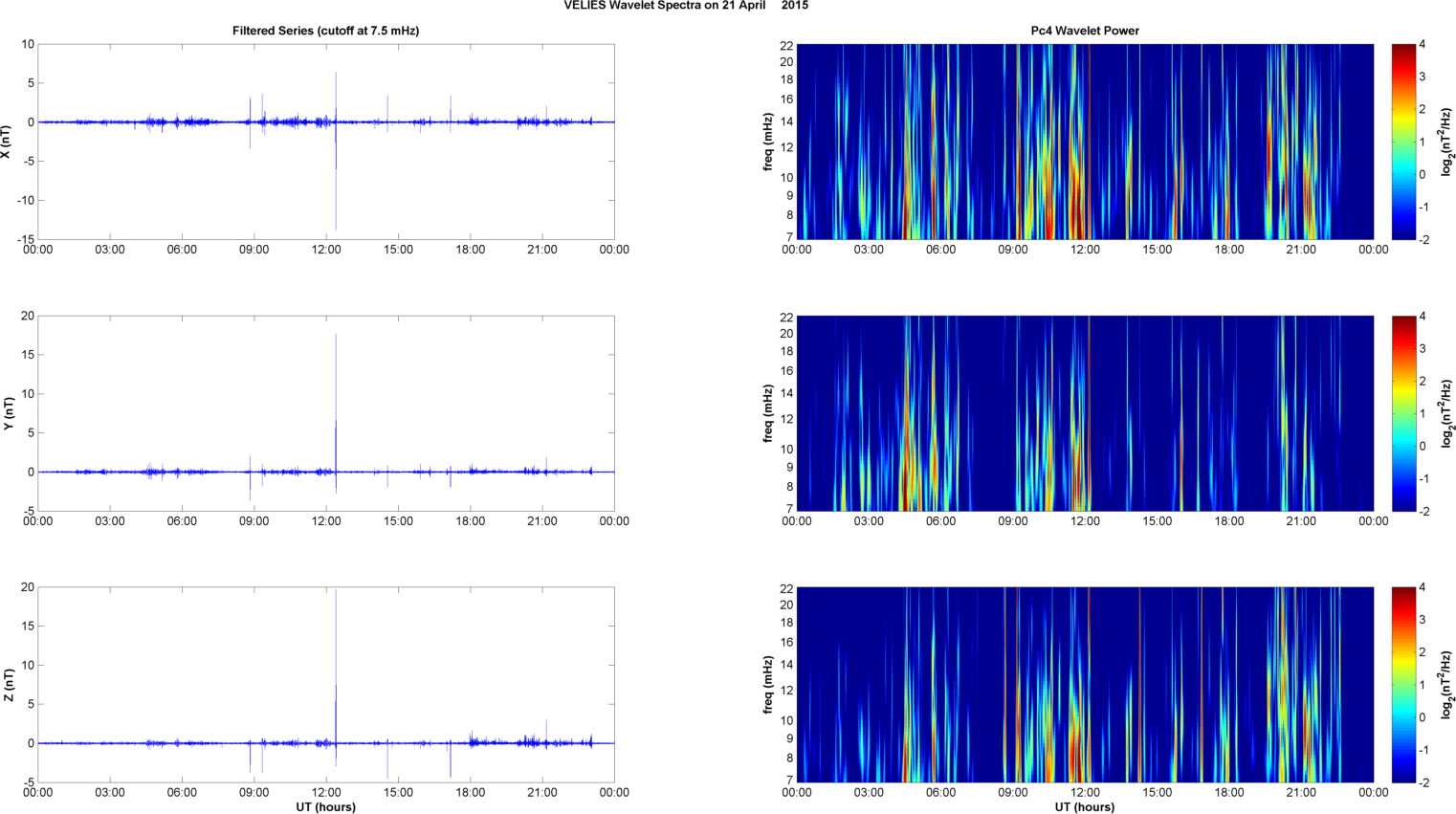Click the X (nT) axis label
Image resolution: width=1456 pixels, height=814 pixels.
[x=7, y=142]
